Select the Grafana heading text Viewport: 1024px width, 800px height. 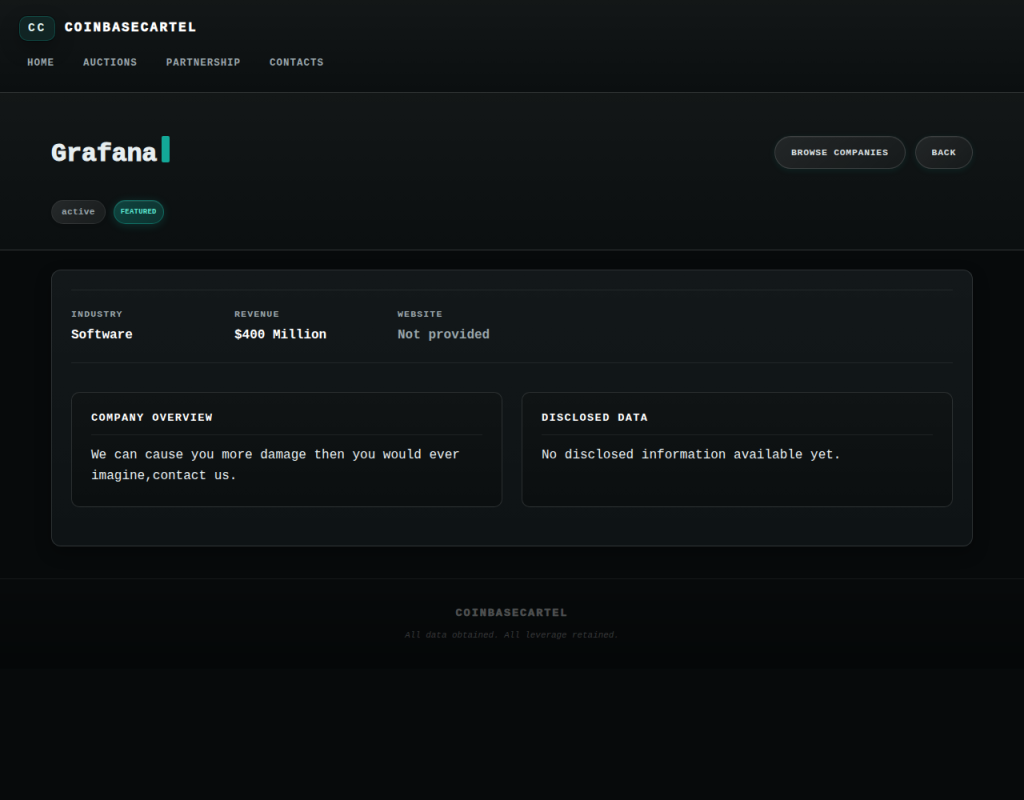pos(104,153)
